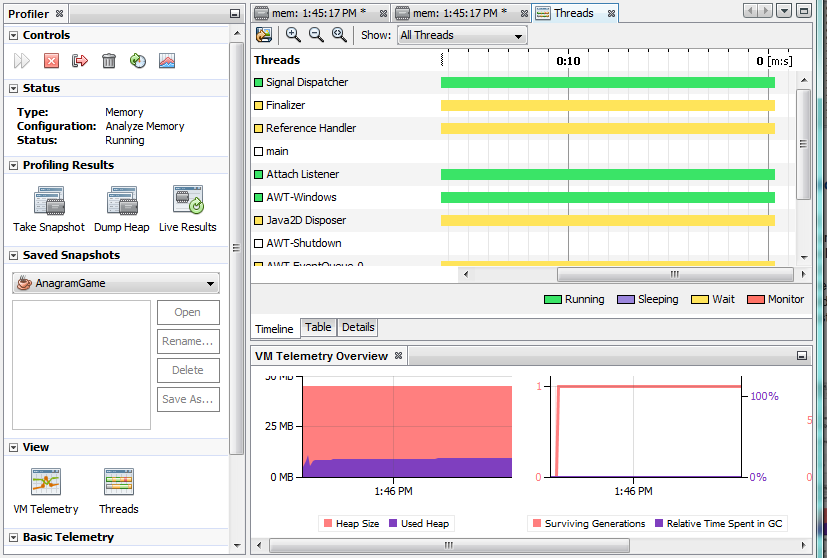
Task: Open the Show All Threads dropdown
Action: [462, 36]
